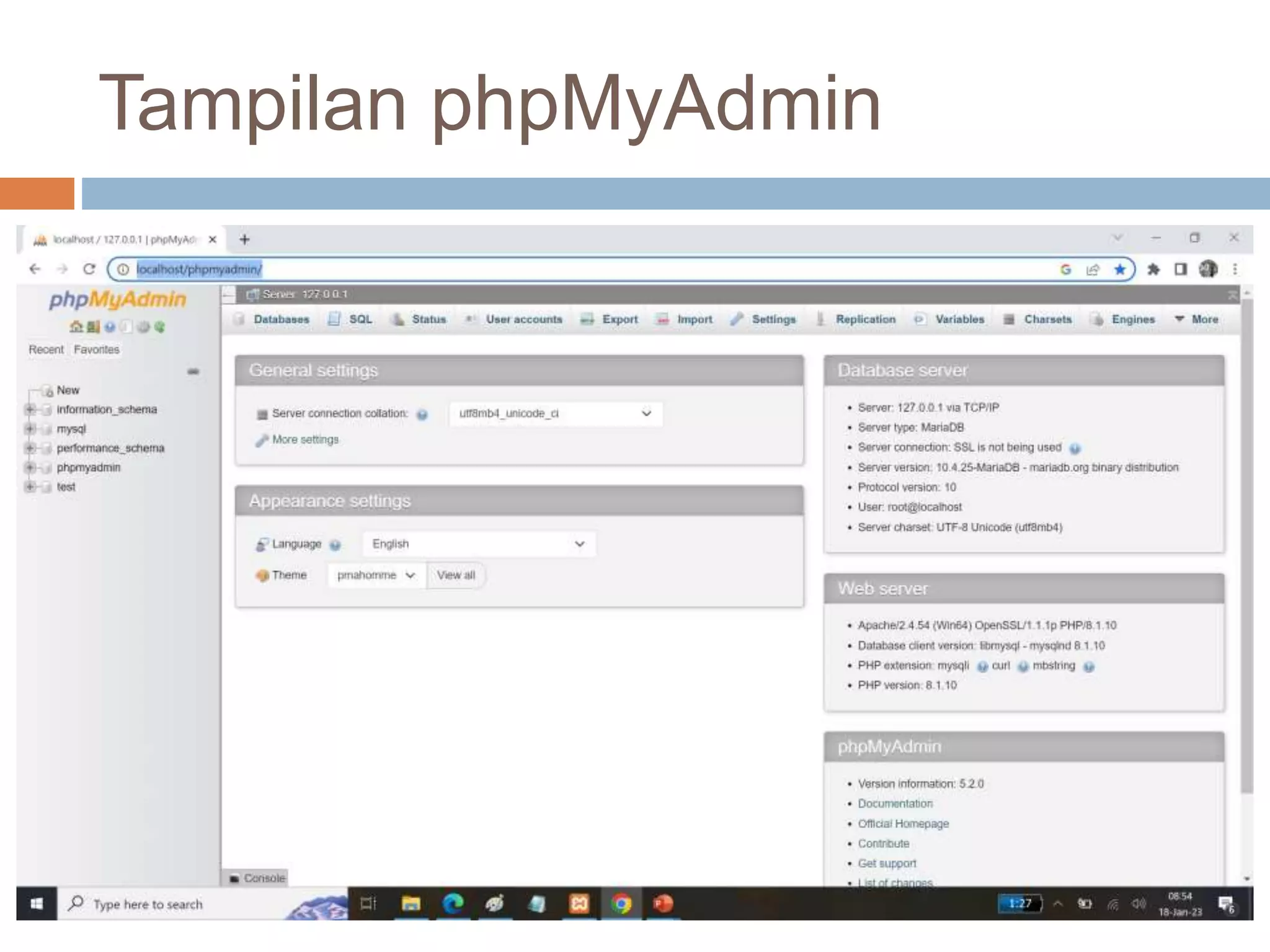1270x952 pixels.
Task: Click the help icon beside Server connection collation
Action: pyautogui.click(x=422, y=415)
